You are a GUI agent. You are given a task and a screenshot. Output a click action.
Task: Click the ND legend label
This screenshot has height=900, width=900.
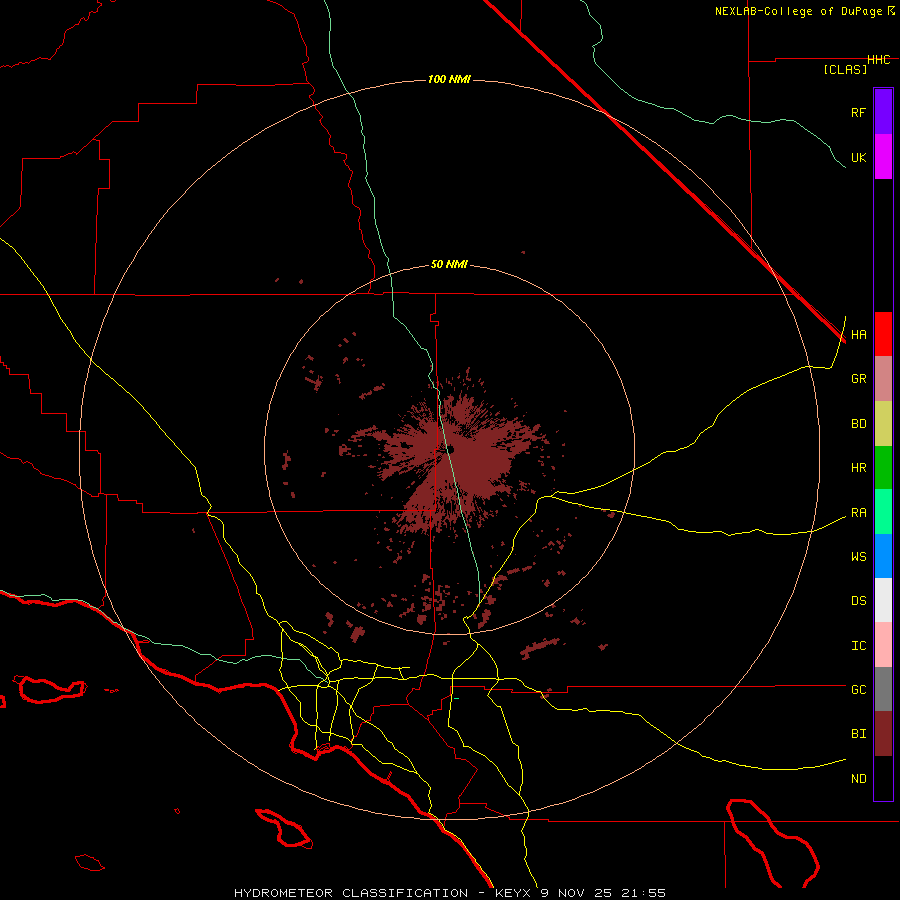(858, 779)
